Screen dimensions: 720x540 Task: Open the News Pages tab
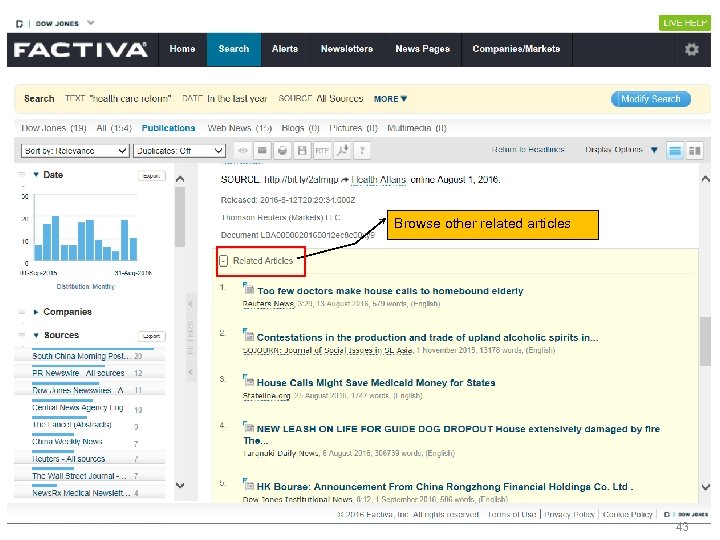pos(422,49)
